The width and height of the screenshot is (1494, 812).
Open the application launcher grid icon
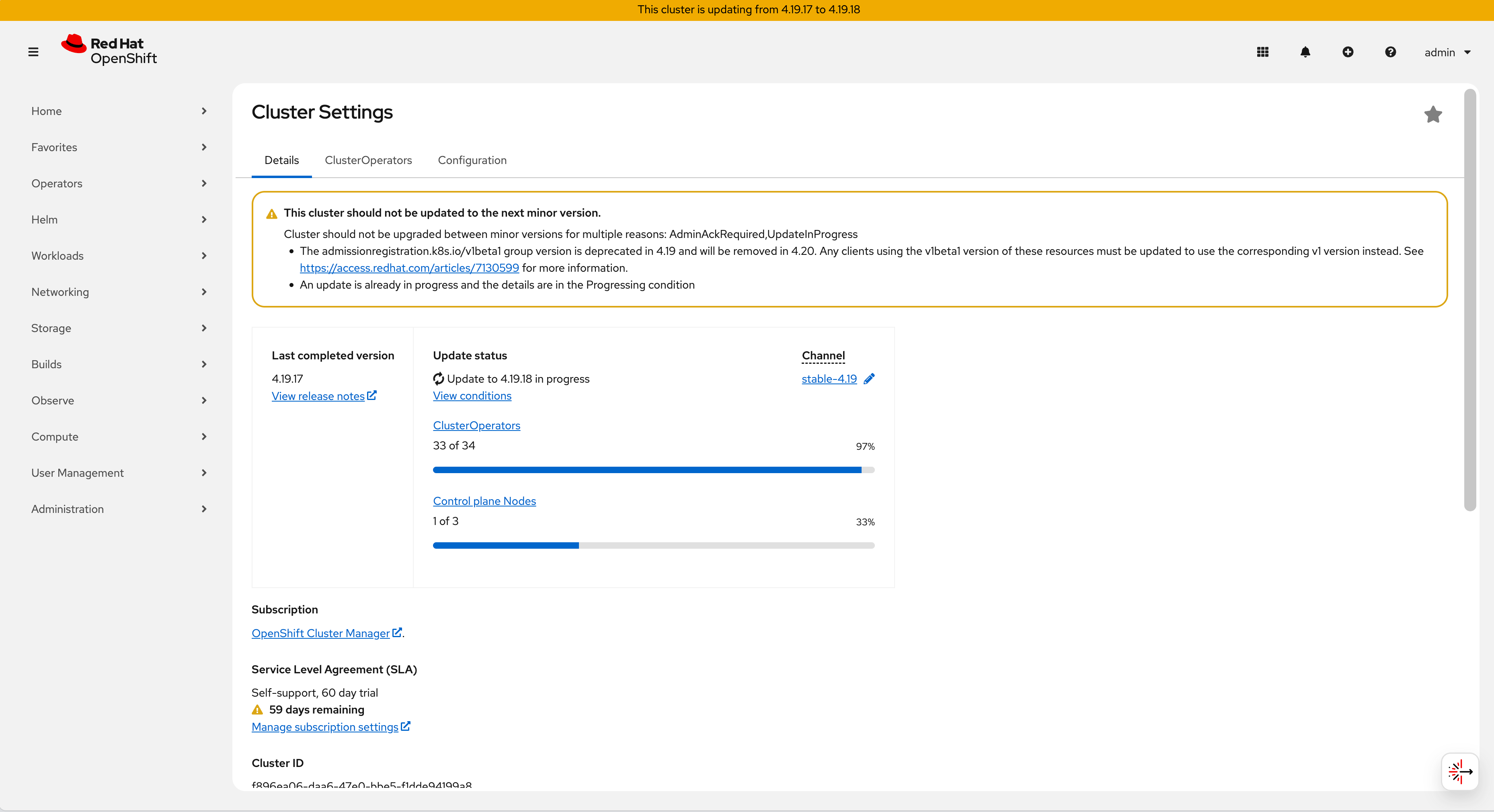pyautogui.click(x=1262, y=52)
